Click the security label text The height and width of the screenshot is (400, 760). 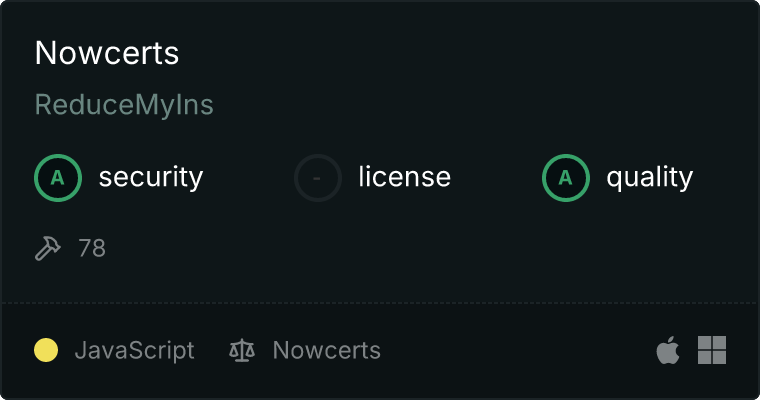tap(151, 178)
